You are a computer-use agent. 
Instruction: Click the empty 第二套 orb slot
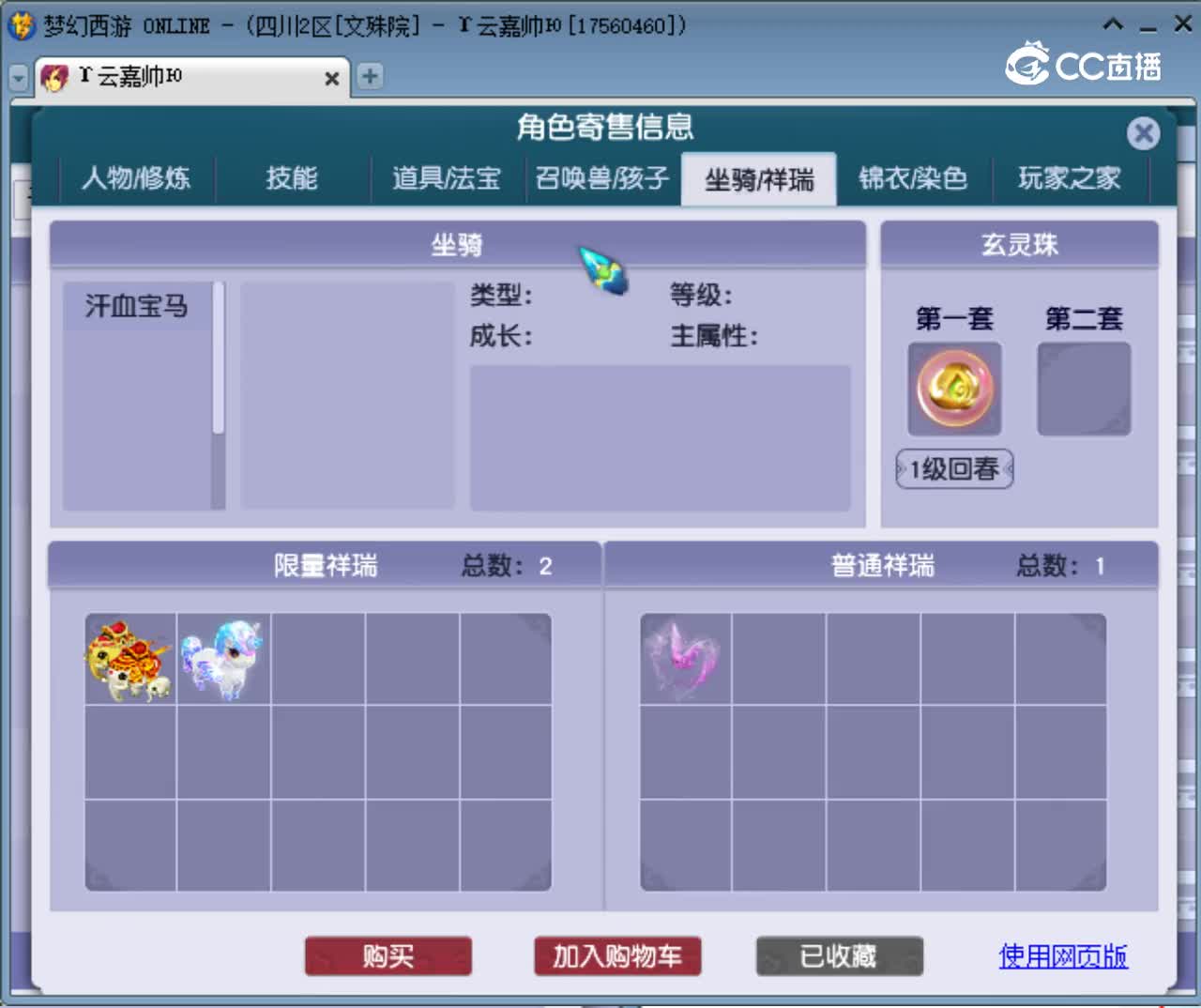pyautogui.click(x=1084, y=389)
